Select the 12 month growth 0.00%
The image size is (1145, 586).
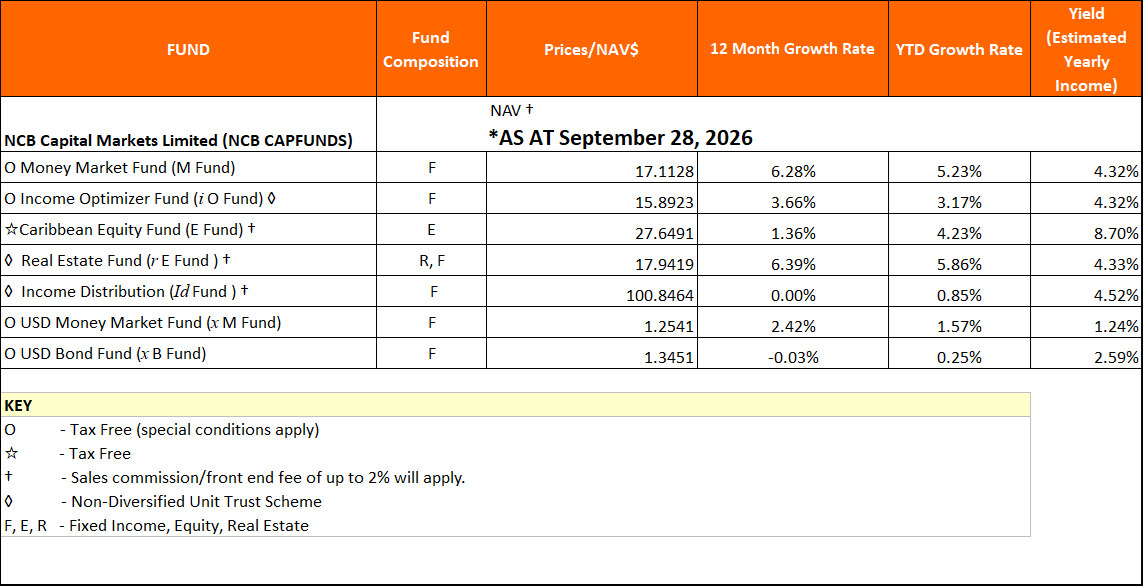click(793, 296)
